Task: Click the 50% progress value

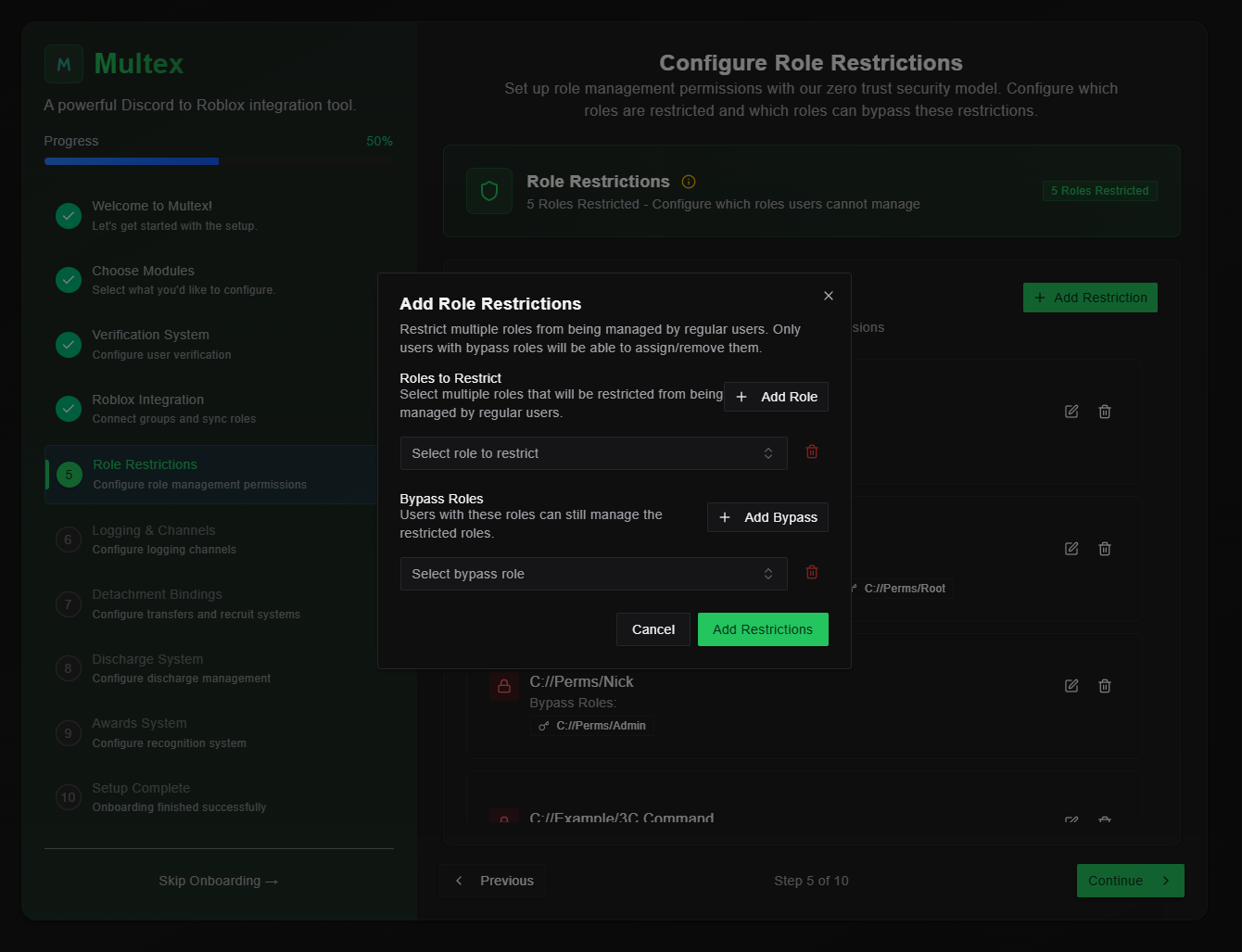Action: (x=379, y=141)
